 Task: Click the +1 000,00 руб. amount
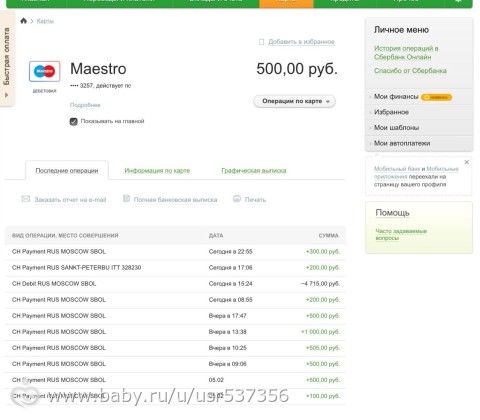click(320, 332)
